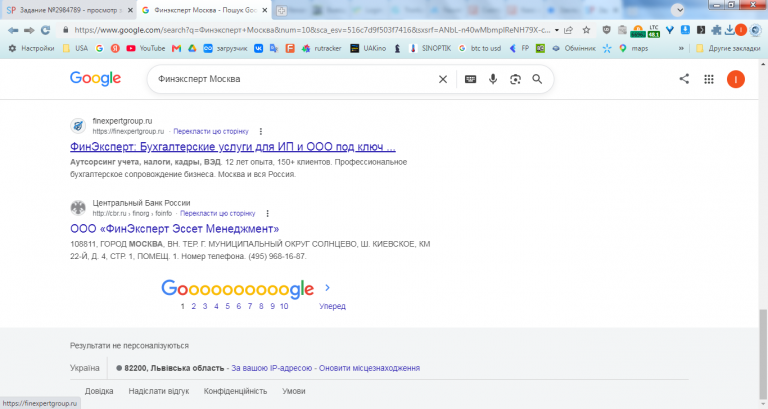
Task: Open the maps bookmark
Action: (x=633, y=48)
